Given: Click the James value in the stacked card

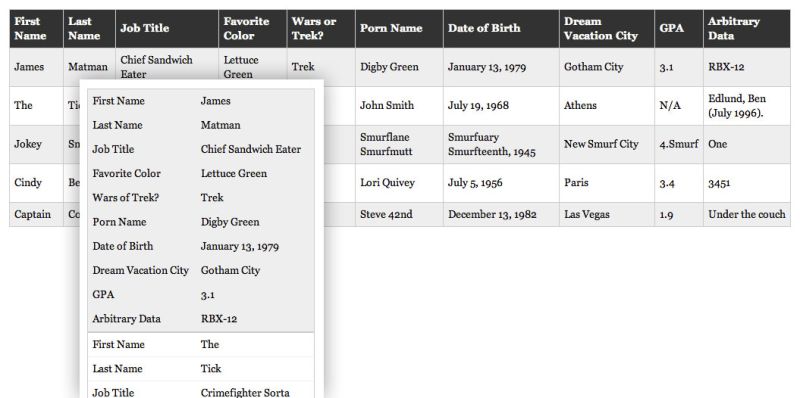Looking at the screenshot, I should pyautogui.click(x=215, y=101).
